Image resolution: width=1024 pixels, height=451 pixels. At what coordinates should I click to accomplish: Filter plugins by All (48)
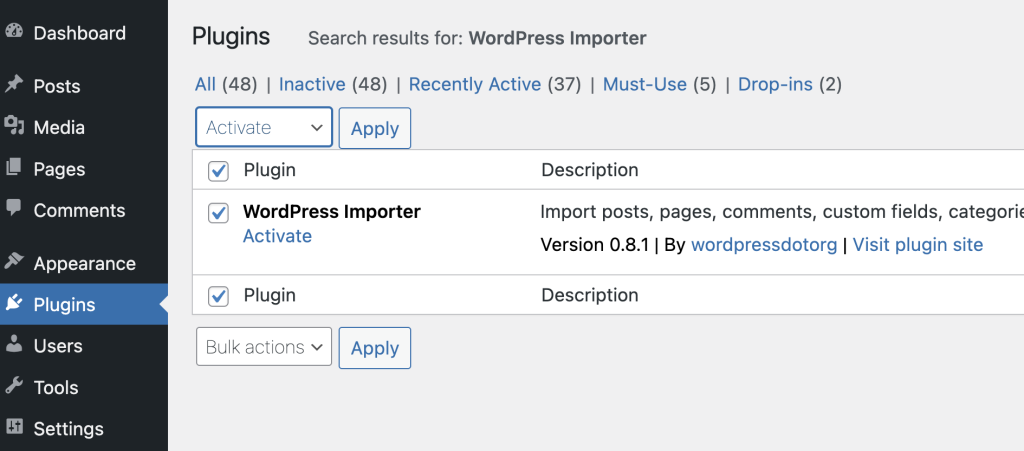226,84
